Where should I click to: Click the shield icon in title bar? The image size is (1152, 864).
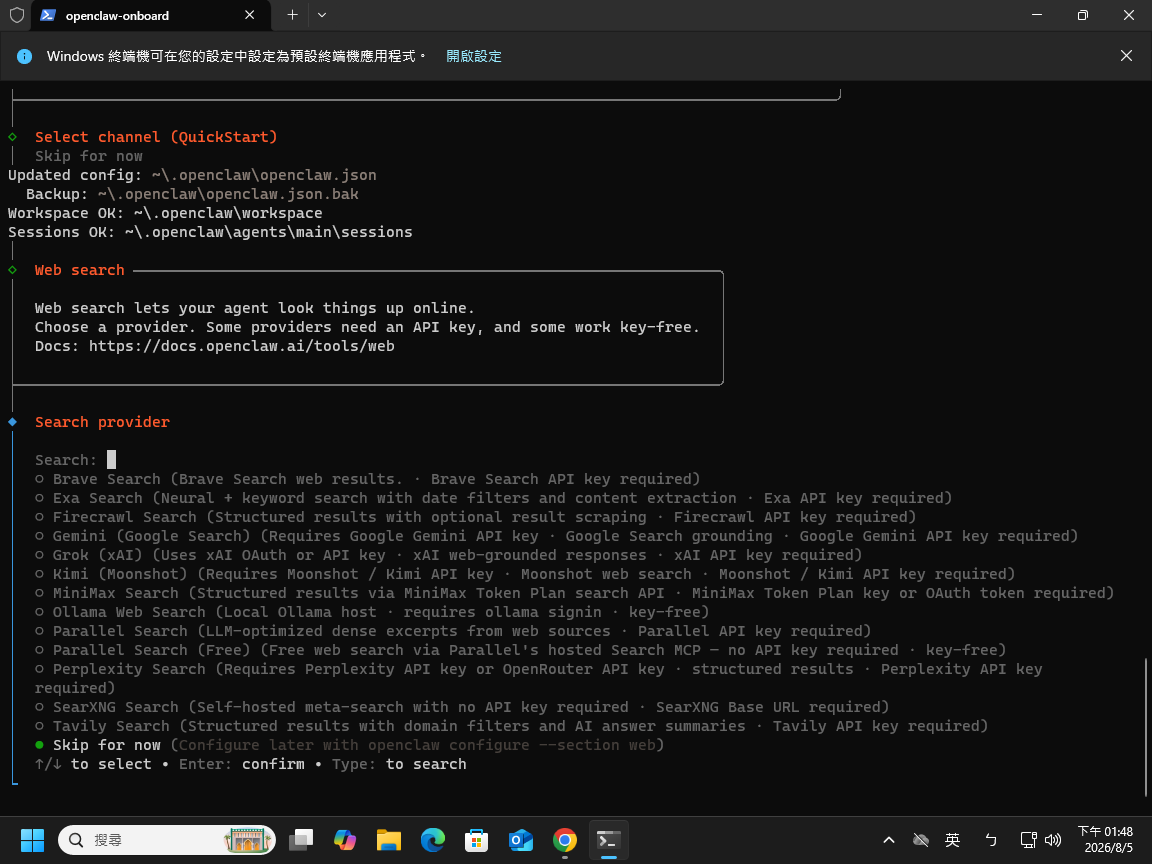16,15
